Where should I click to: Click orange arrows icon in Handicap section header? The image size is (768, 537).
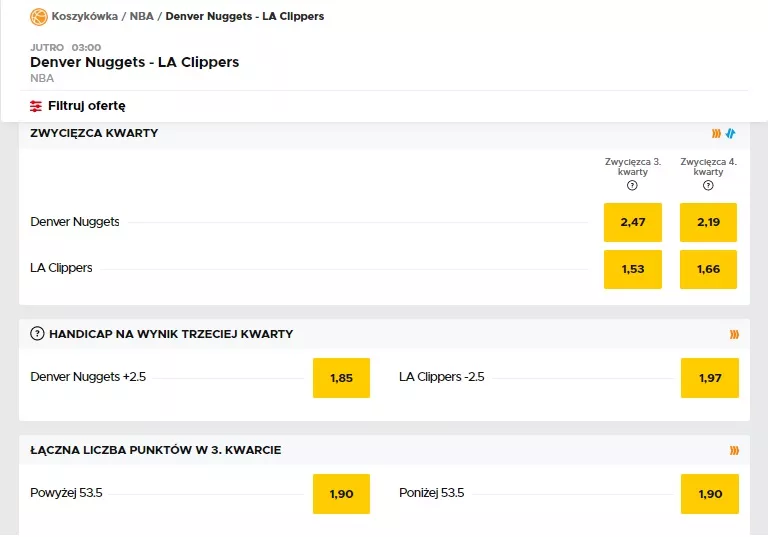(x=734, y=334)
